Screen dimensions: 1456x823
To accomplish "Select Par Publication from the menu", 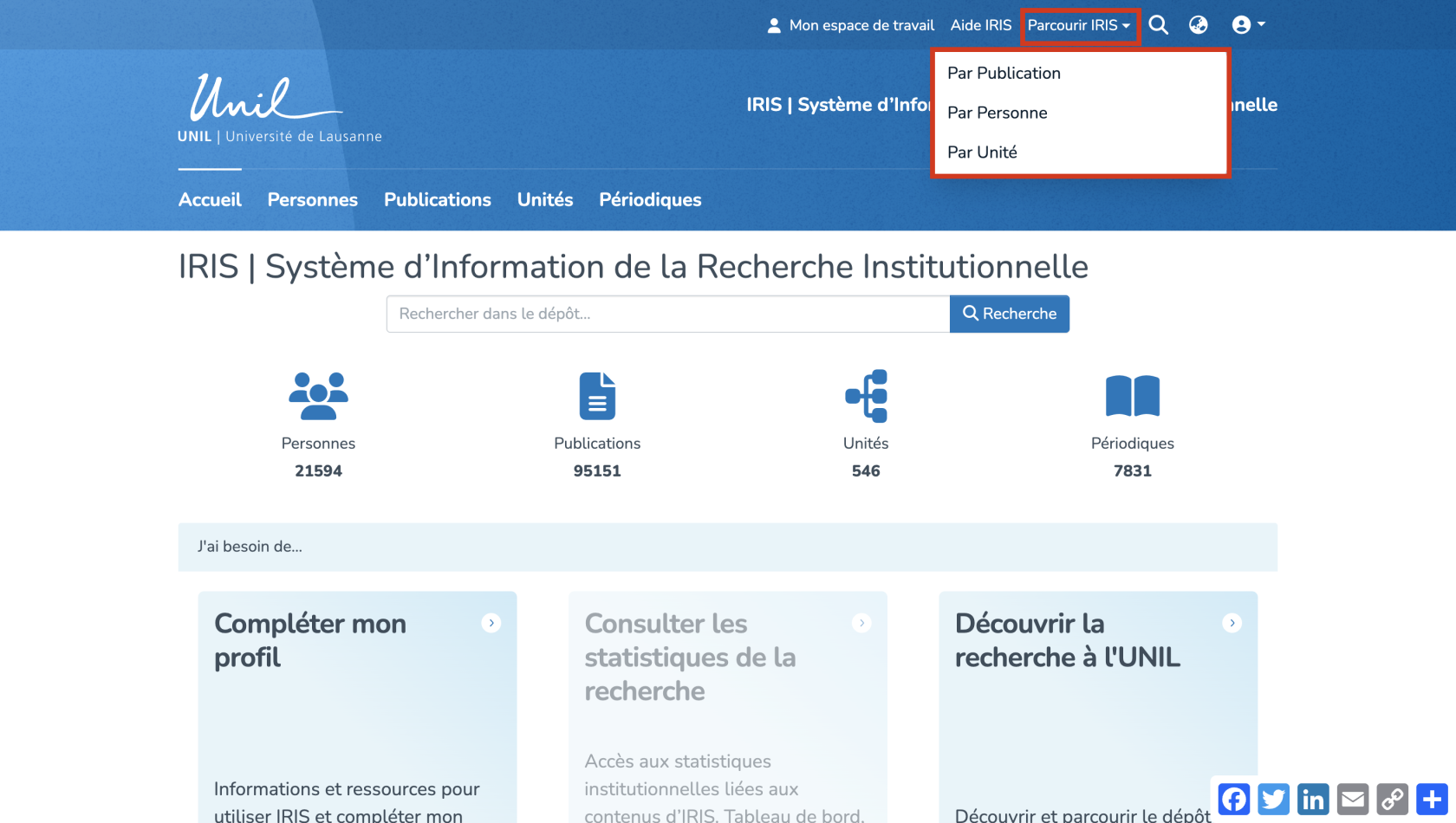I will [x=1004, y=74].
